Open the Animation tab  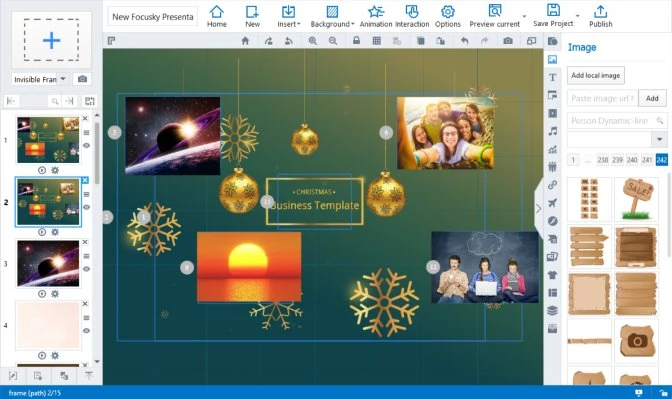pyautogui.click(x=376, y=16)
